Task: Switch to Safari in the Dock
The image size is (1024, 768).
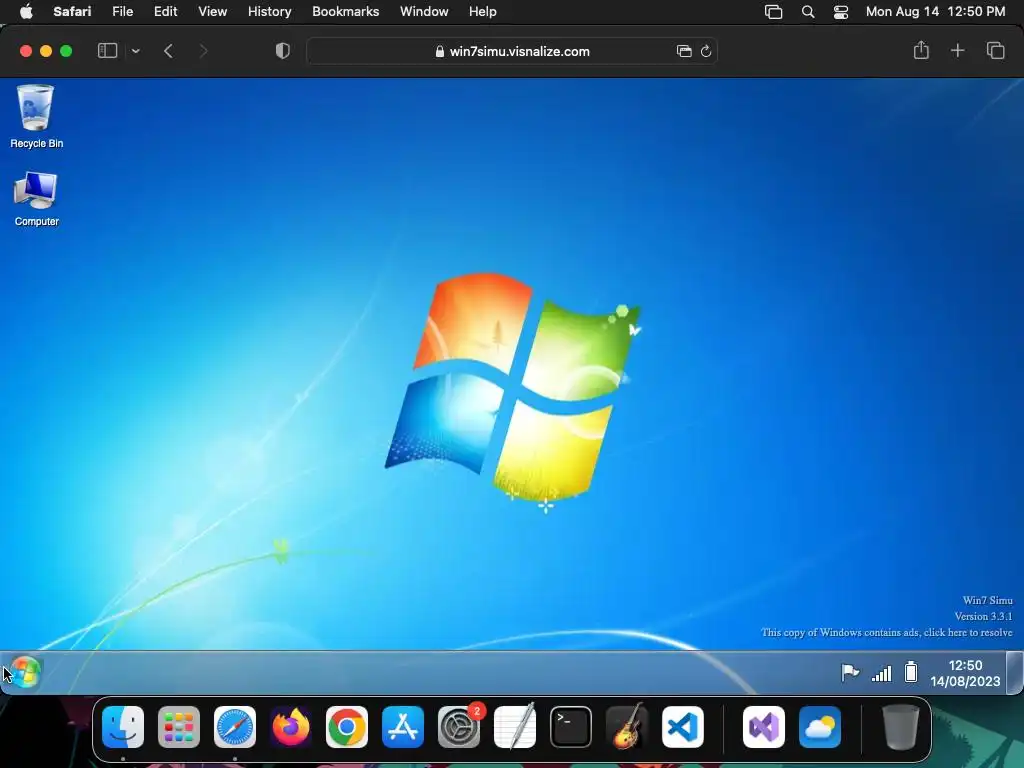Action: point(235,726)
